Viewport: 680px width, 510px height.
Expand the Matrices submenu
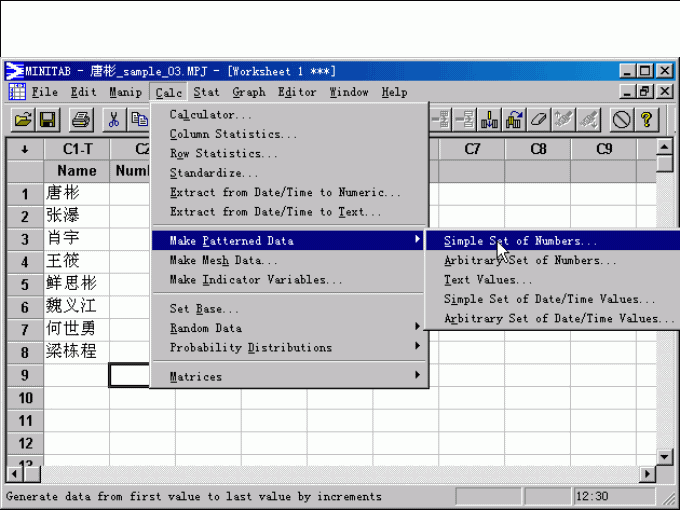(x=290, y=377)
